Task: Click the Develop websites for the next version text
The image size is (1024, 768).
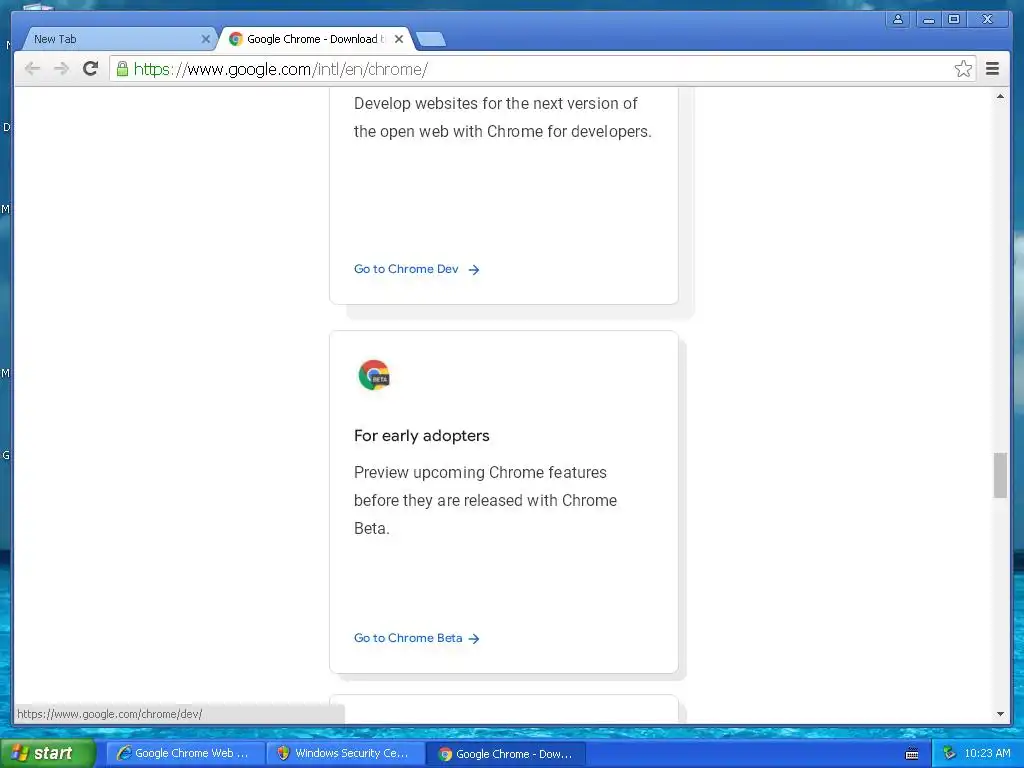Action: point(502,118)
